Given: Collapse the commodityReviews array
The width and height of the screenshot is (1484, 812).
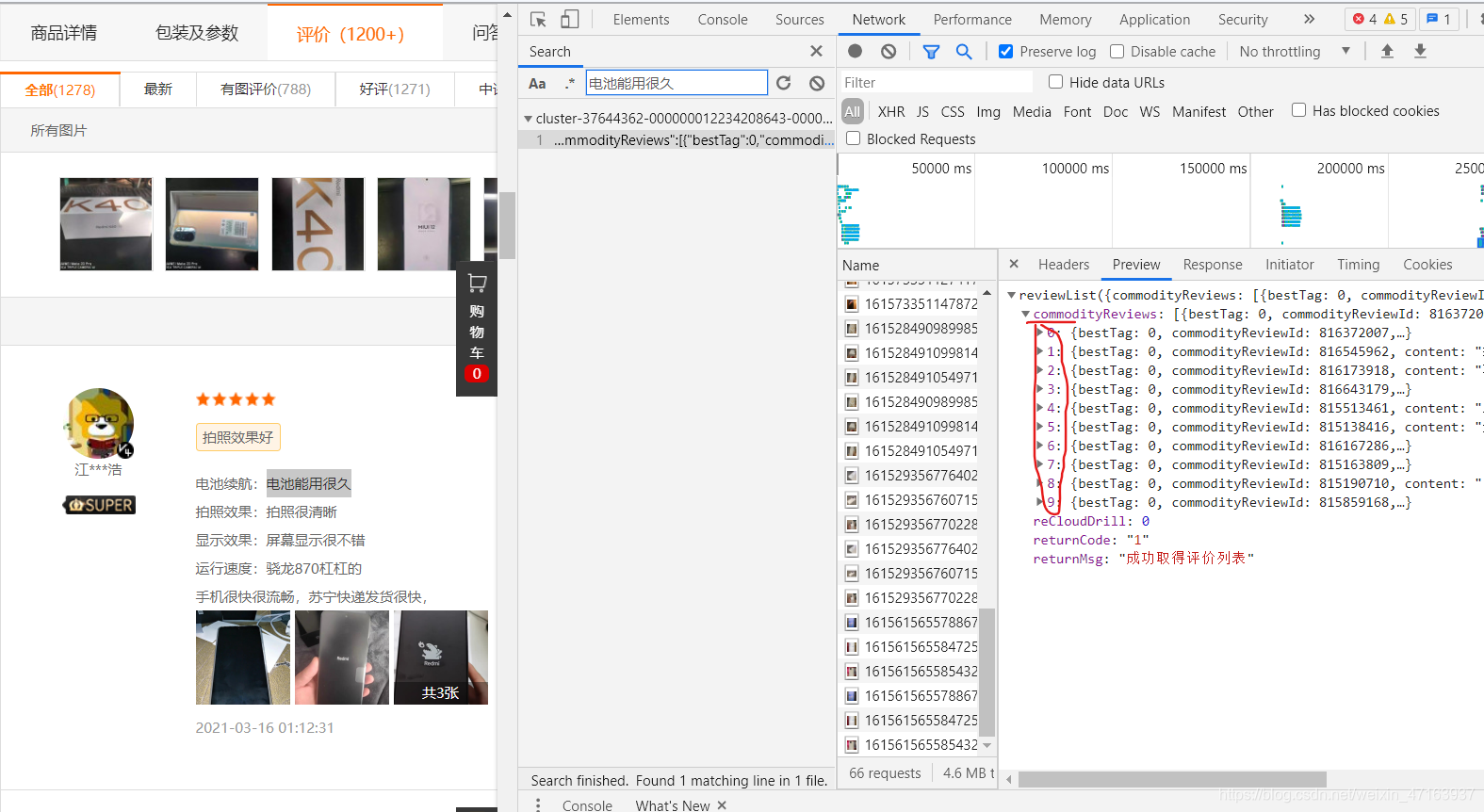Looking at the screenshot, I should [1026, 314].
